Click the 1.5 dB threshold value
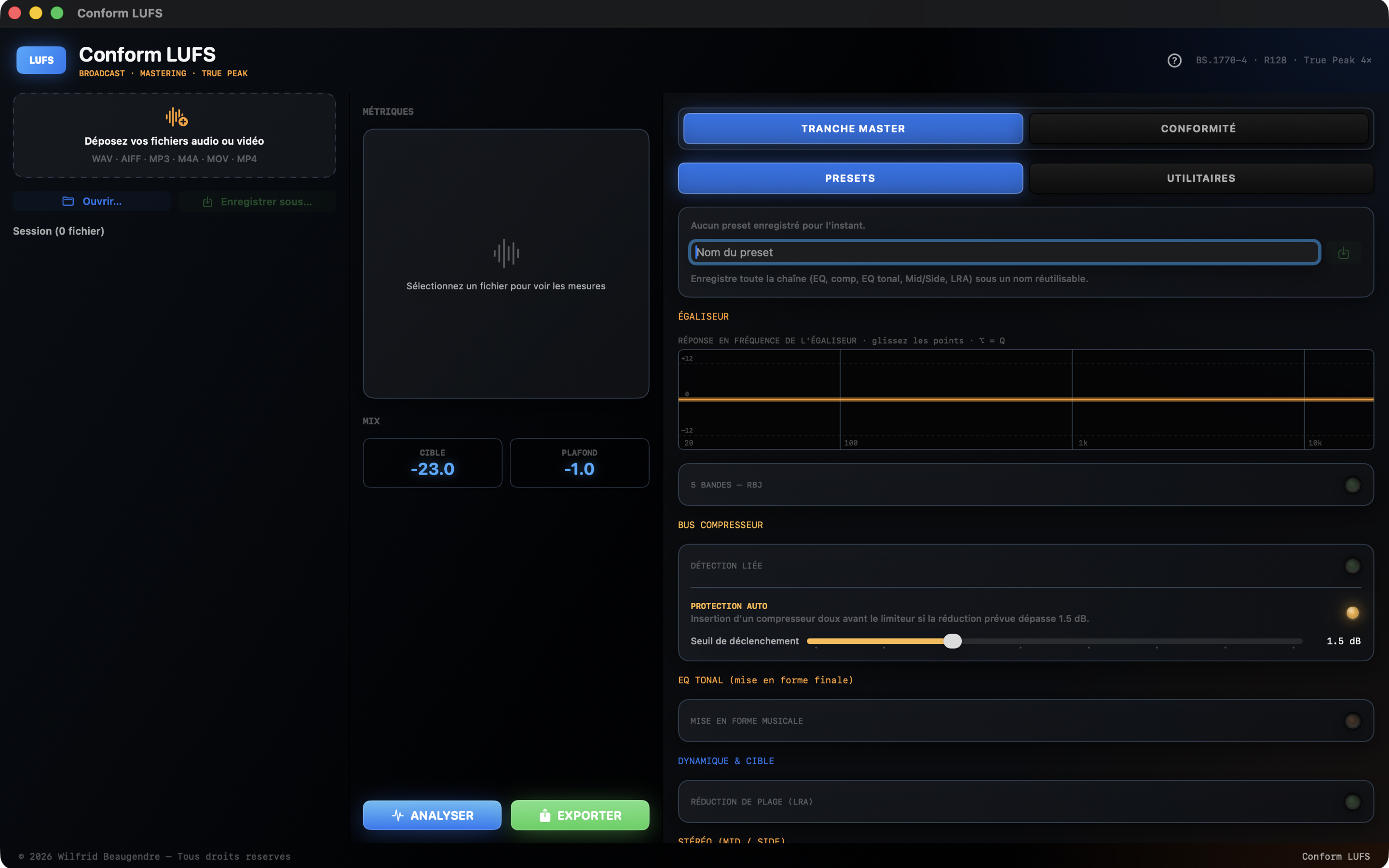The image size is (1389, 868). (x=1343, y=641)
